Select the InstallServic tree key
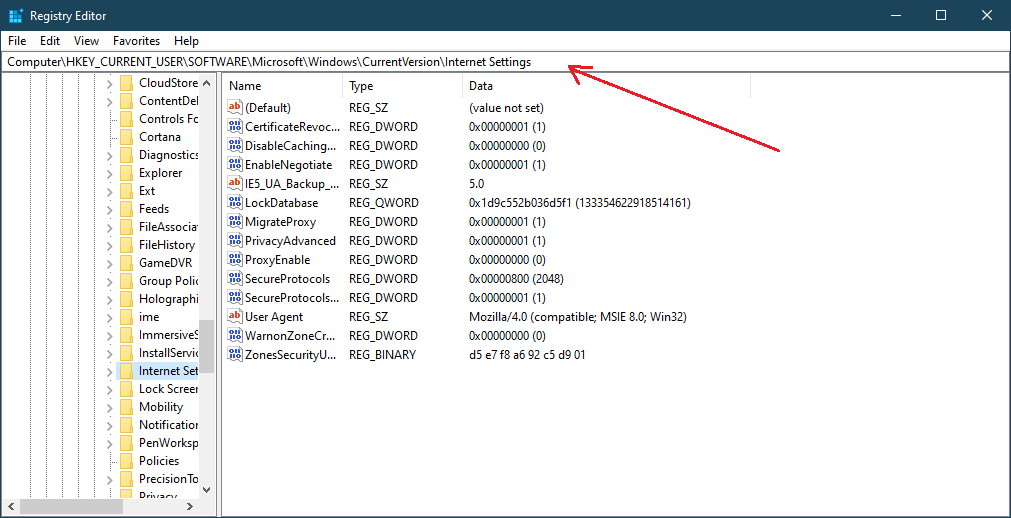Viewport: 1011px width, 518px height. point(168,353)
